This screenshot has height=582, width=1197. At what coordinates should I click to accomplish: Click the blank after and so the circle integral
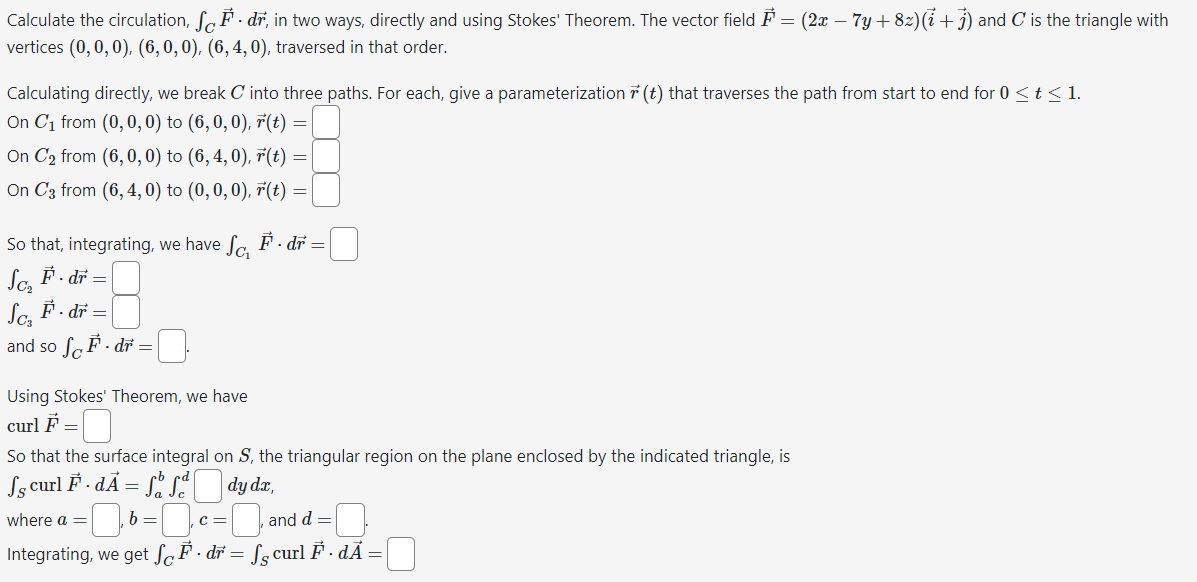(171, 344)
